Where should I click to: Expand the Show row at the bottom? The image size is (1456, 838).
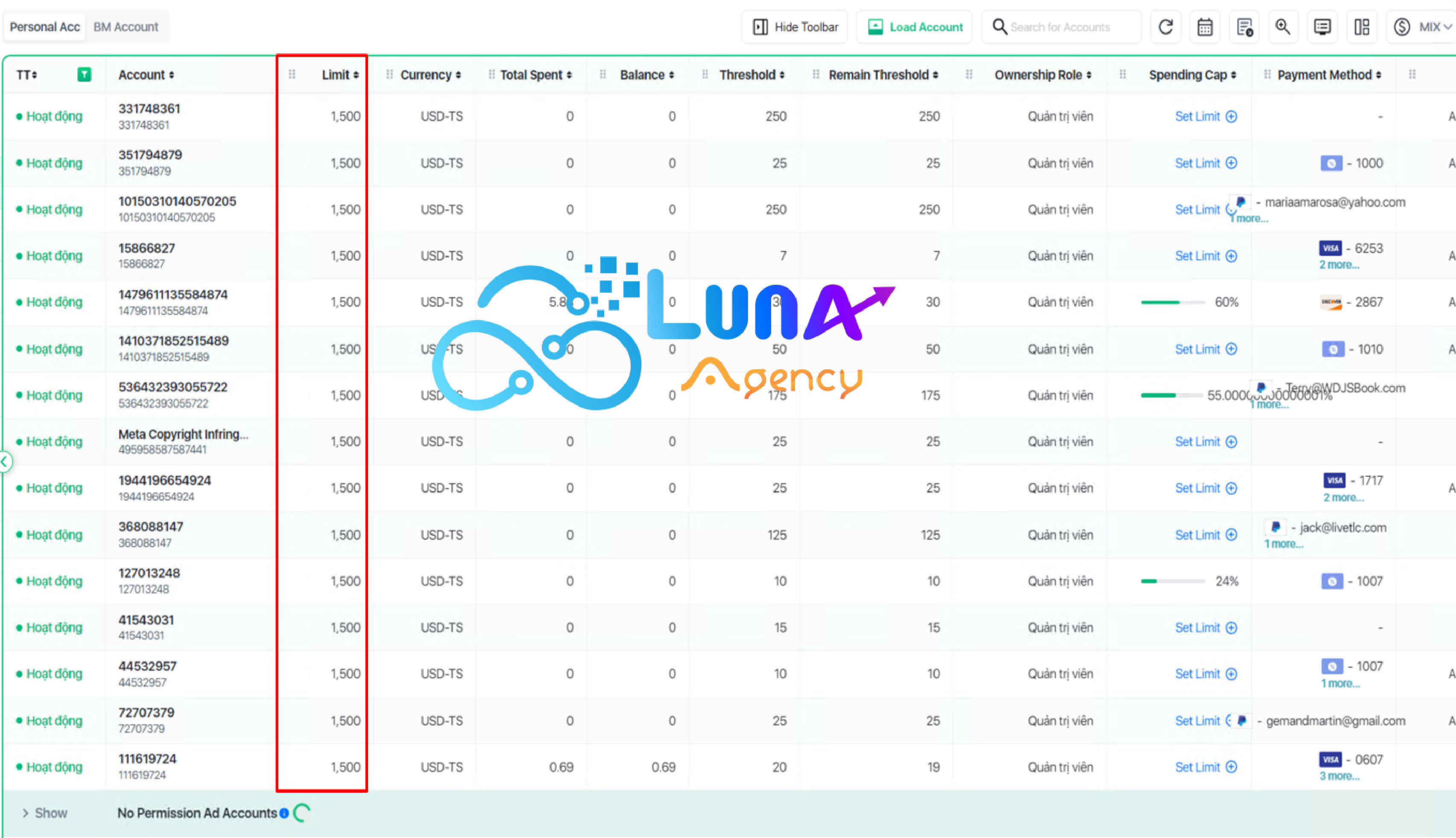click(x=45, y=813)
